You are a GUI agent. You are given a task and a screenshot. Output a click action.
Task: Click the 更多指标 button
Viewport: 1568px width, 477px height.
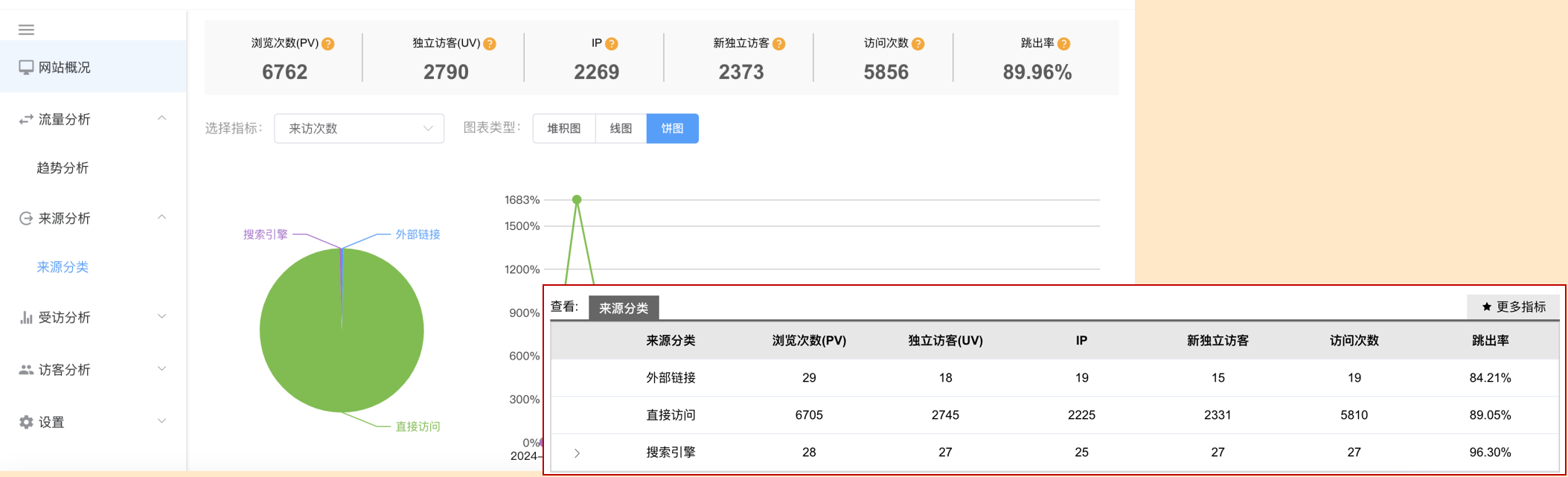pos(1513,307)
